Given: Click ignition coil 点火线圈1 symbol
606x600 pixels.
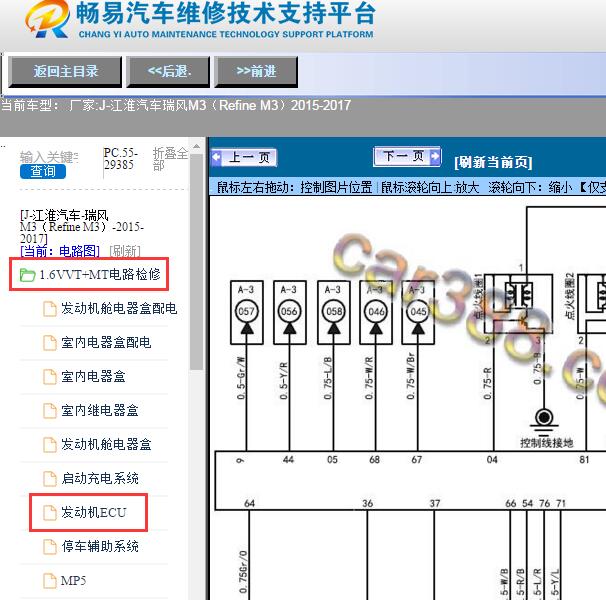Looking at the screenshot, I should click(x=518, y=303).
